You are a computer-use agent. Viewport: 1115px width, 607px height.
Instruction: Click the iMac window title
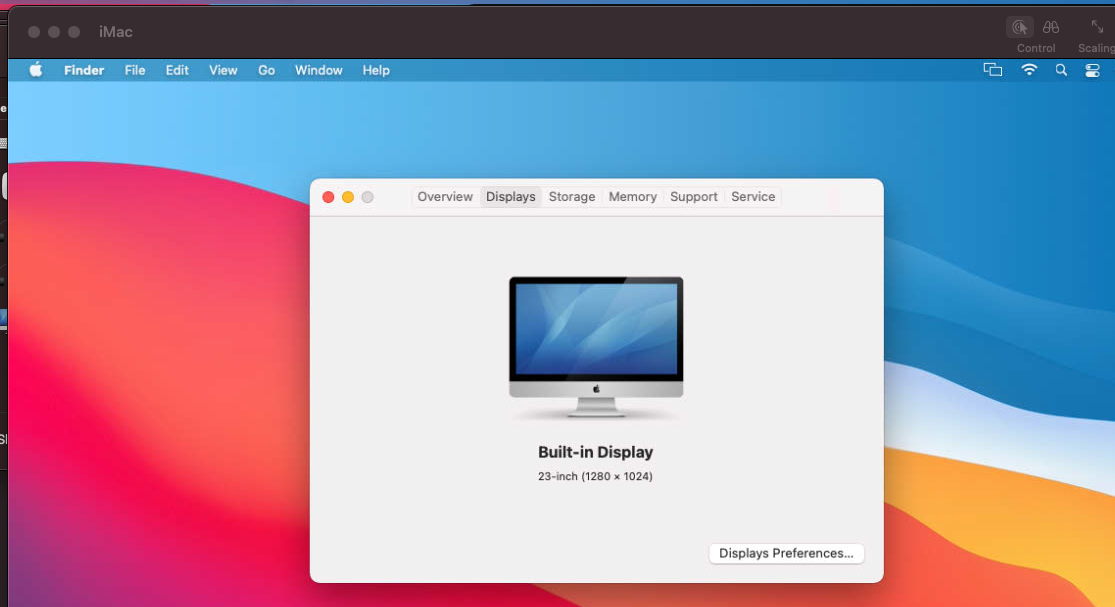coord(116,32)
